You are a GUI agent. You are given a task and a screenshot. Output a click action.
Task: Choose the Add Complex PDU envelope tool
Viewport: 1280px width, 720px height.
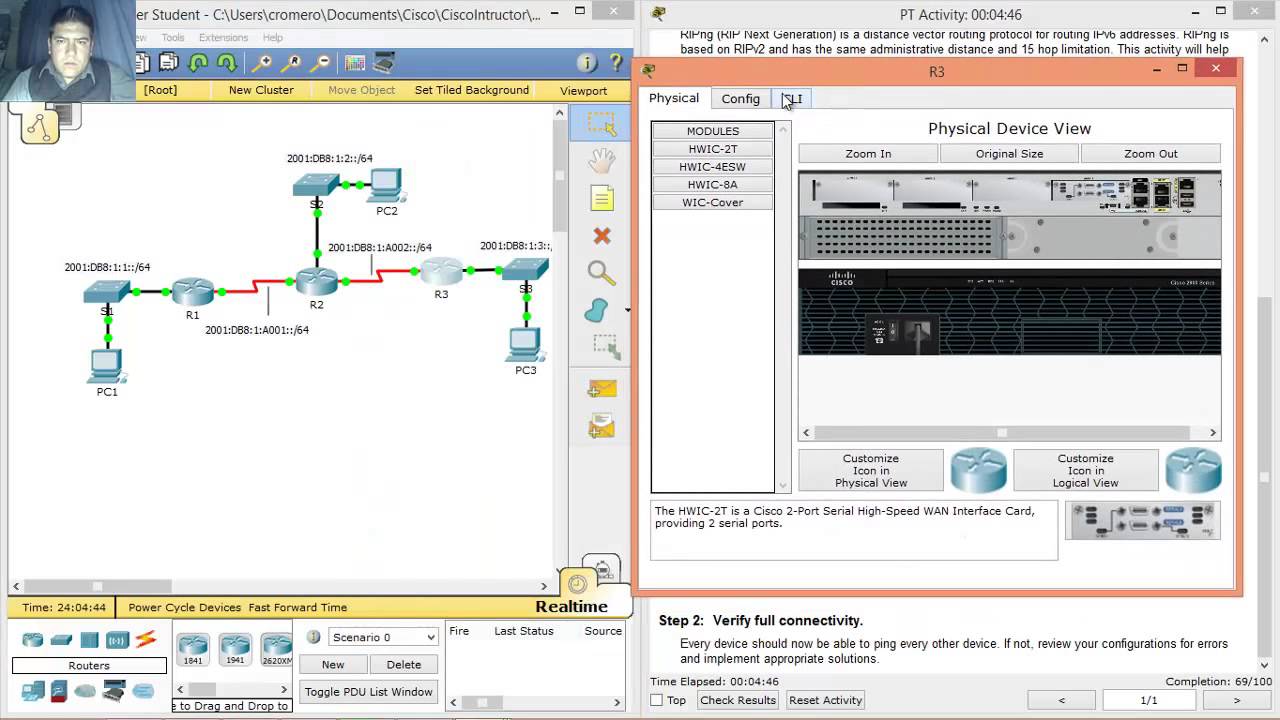pos(601,427)
